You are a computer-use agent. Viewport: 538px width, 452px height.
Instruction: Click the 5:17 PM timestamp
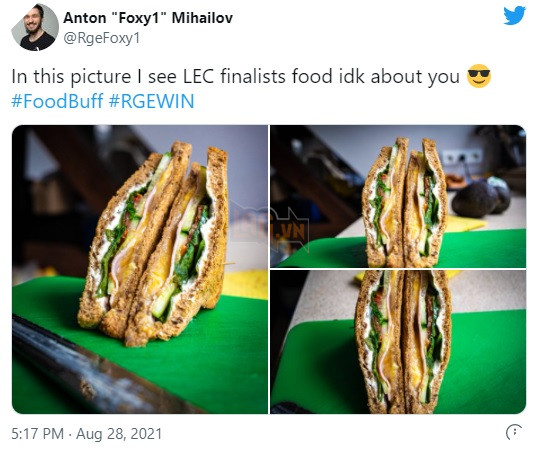click(38, 434)
